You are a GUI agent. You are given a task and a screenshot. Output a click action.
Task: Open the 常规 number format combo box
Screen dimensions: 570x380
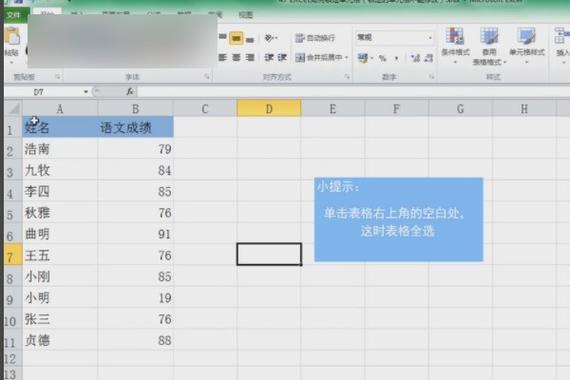394,37
